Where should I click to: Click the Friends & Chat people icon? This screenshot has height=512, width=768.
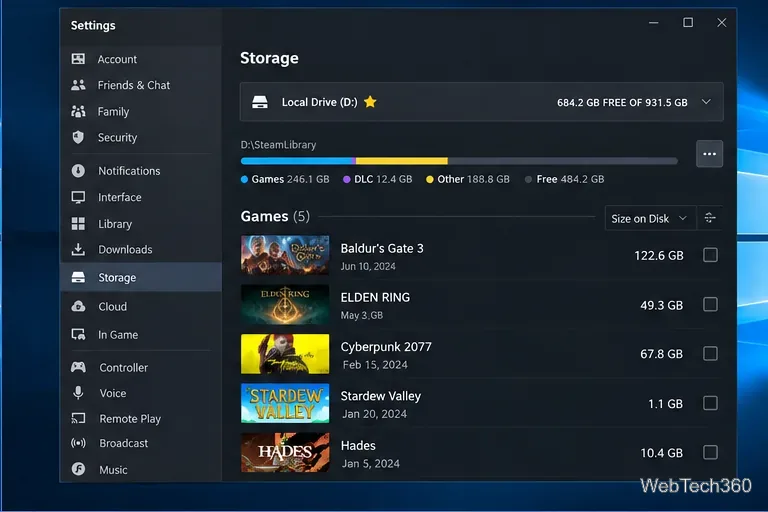point(78,85)
